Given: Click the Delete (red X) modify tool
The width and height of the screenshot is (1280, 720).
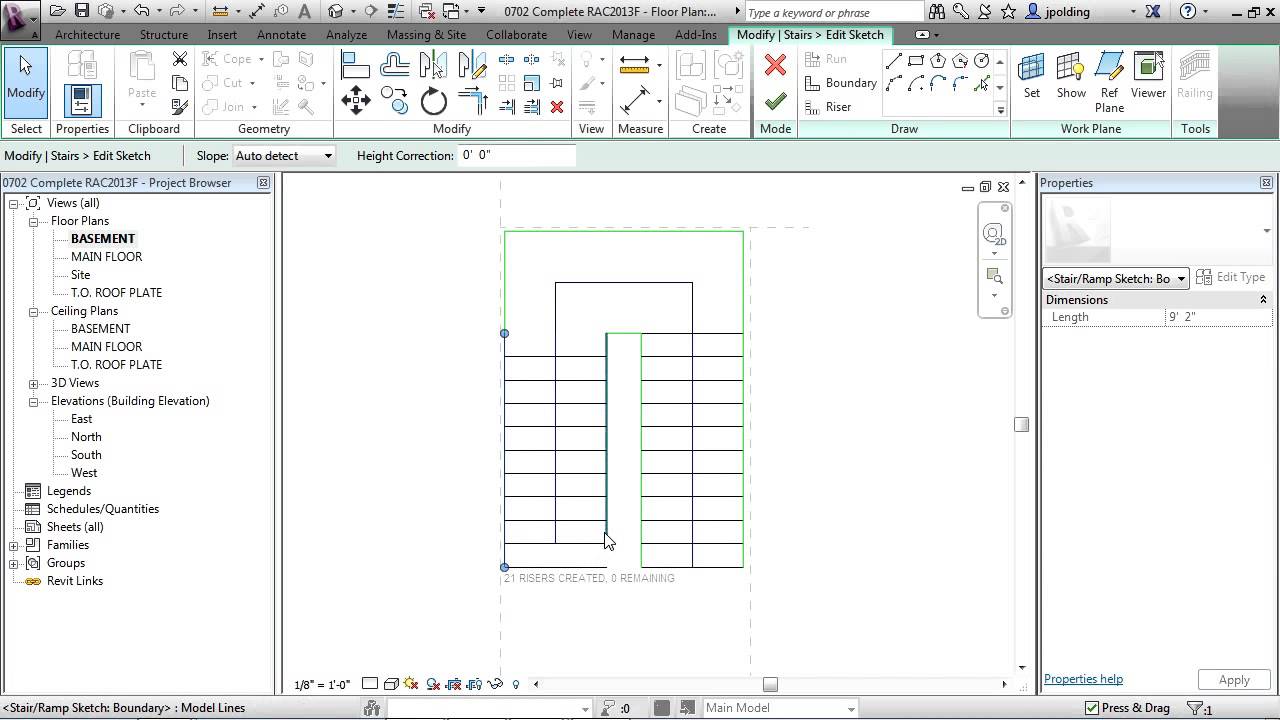Looking at the screenshot, I should click(x=557, y=106).
